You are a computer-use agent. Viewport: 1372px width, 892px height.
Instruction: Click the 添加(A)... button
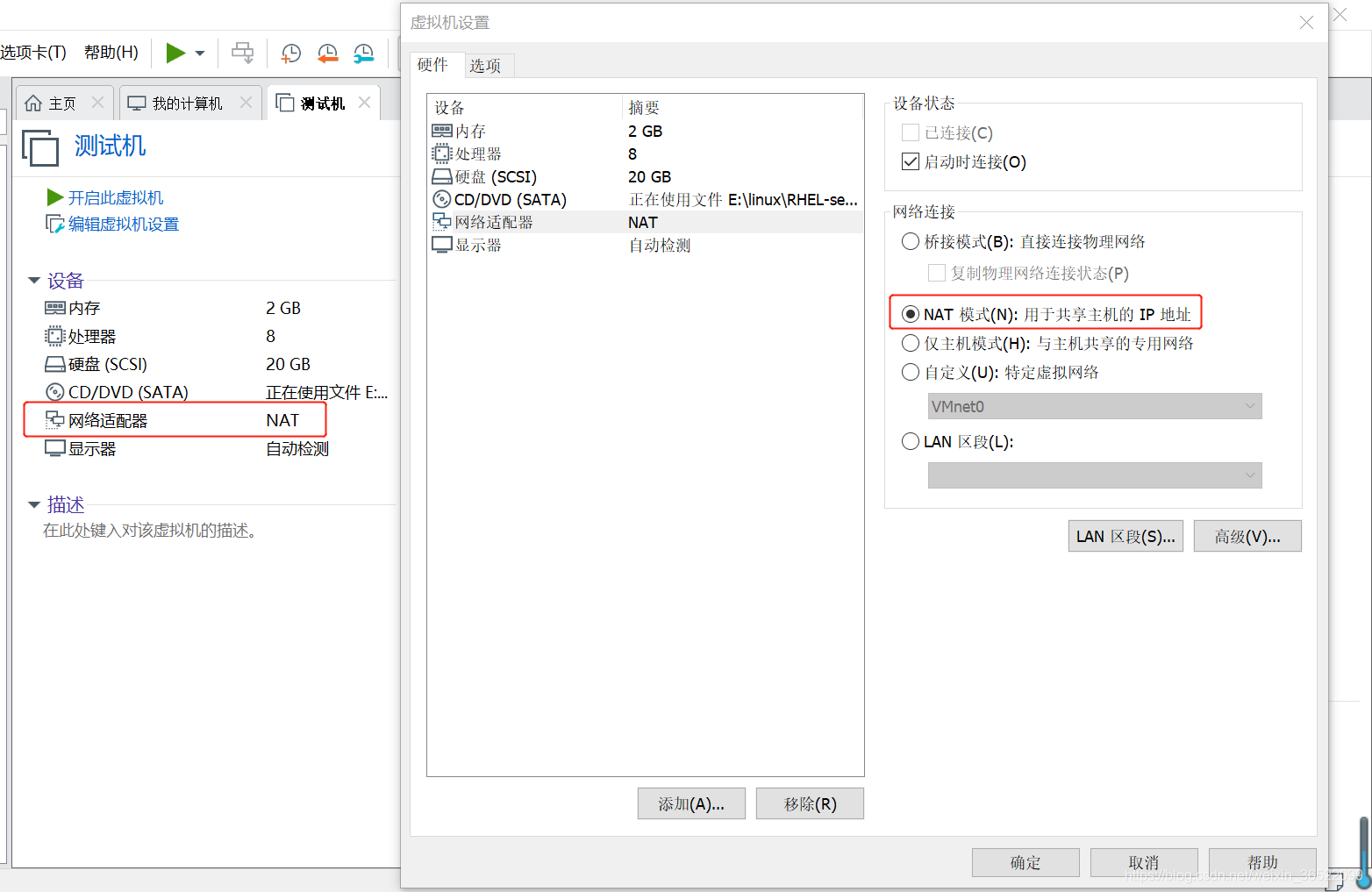[691, 803]
